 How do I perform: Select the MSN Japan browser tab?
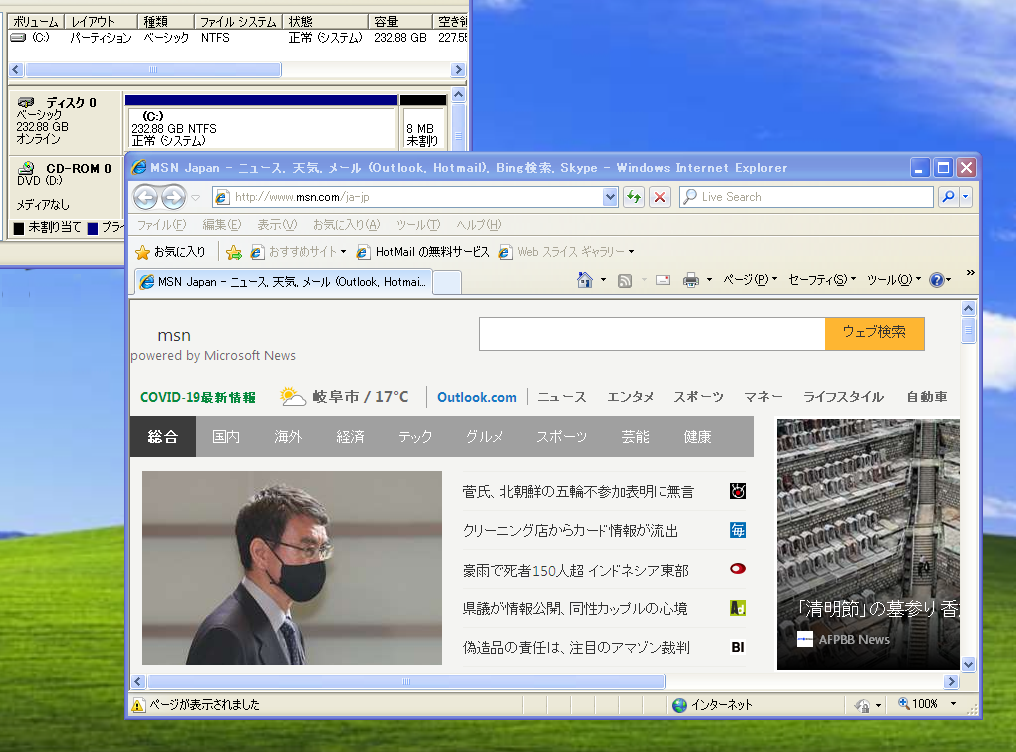pos(283,282)
